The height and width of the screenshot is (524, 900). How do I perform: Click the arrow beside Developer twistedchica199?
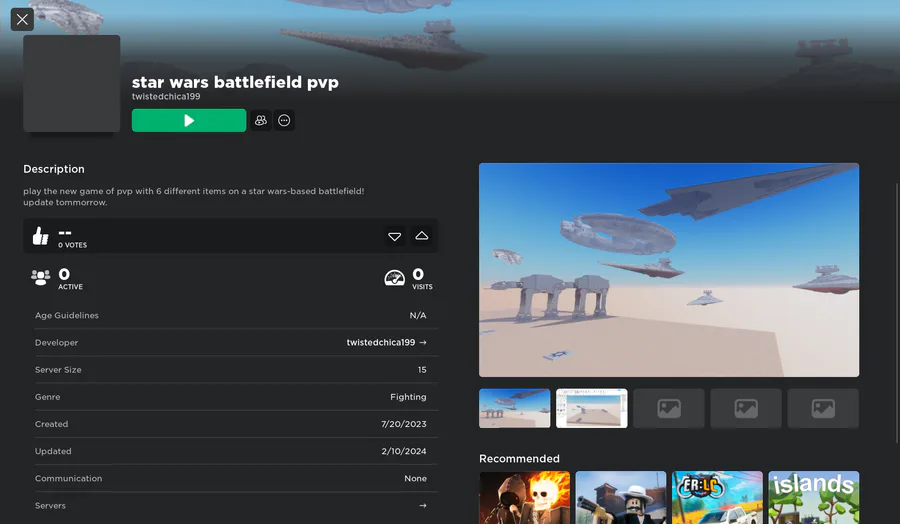423,343
